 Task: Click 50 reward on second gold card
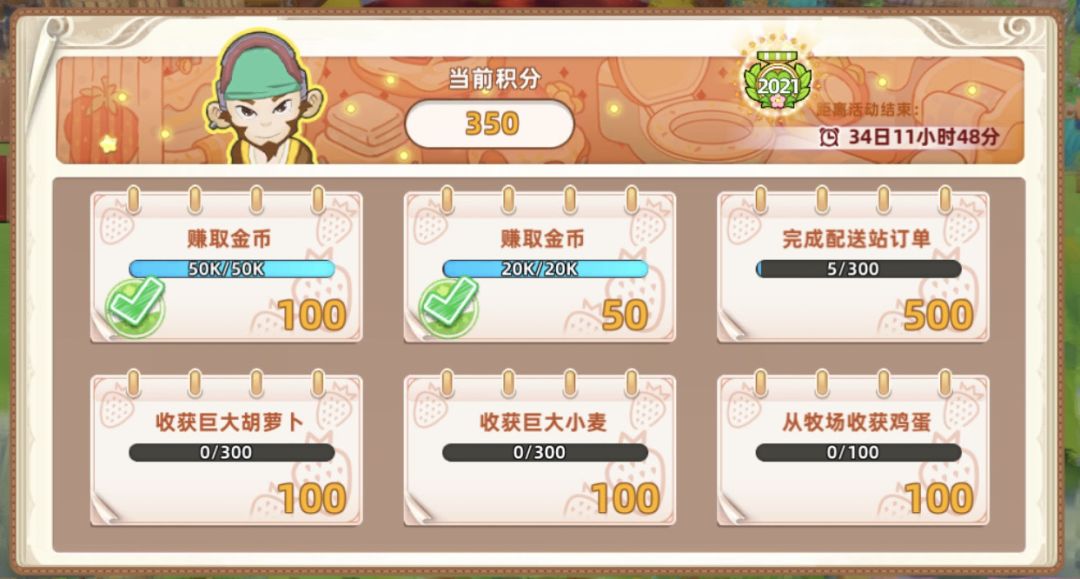coord(625,316)
